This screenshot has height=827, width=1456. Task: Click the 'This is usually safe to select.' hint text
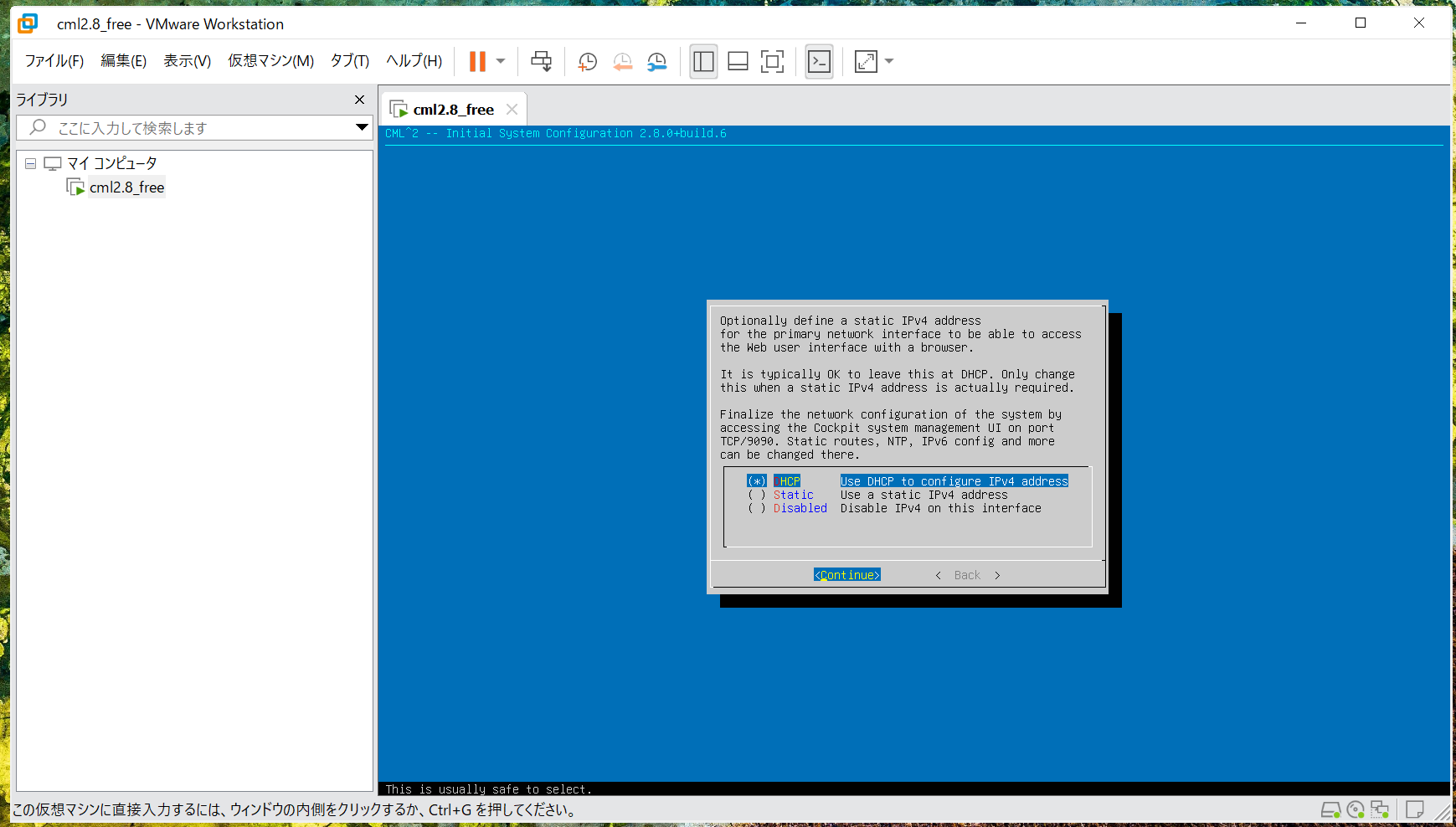(489, 789)
